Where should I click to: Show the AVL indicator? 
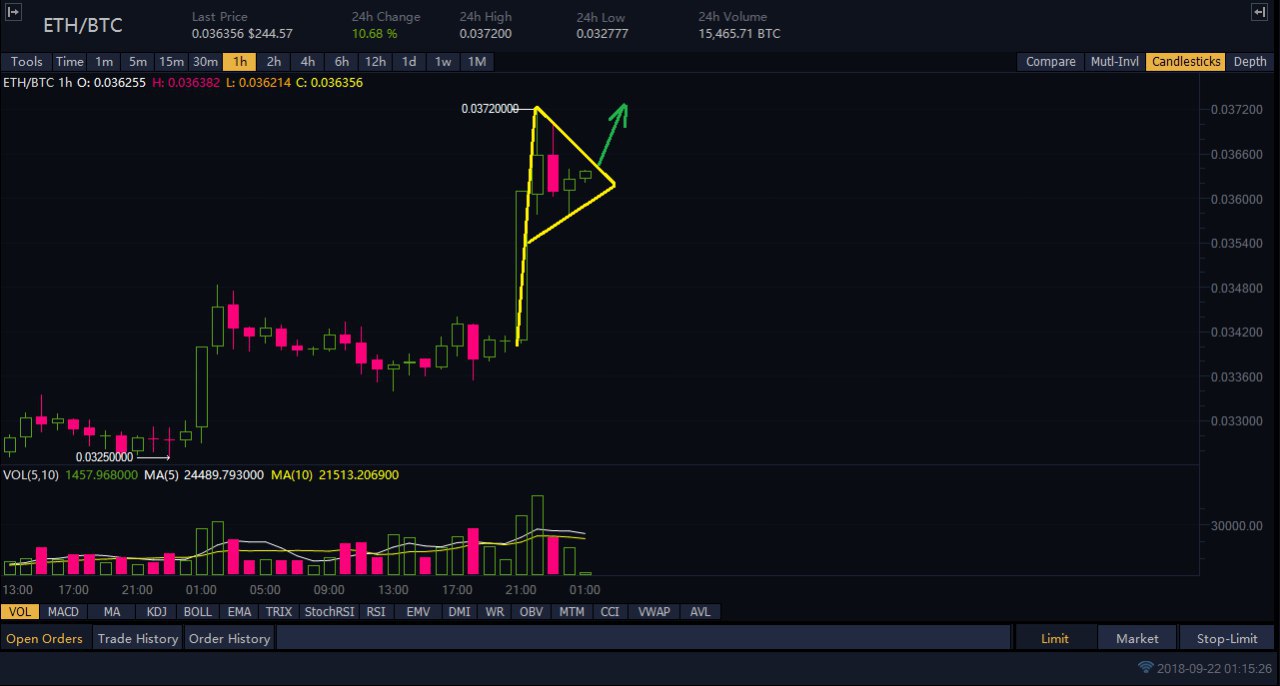point(701,611)
